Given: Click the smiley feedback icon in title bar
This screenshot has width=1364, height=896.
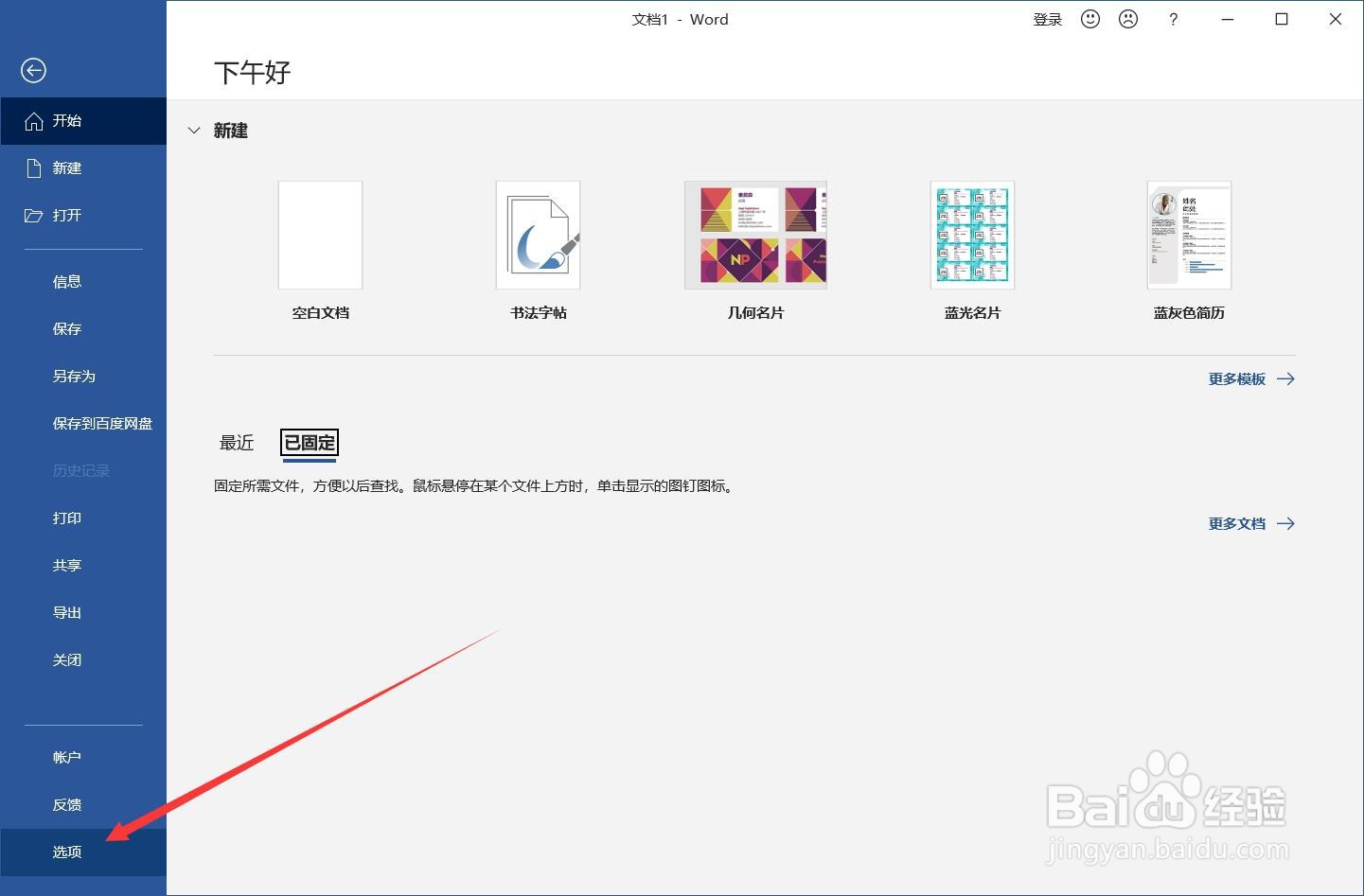Looking at the screenshot, I should click(x=1089, y=19).
